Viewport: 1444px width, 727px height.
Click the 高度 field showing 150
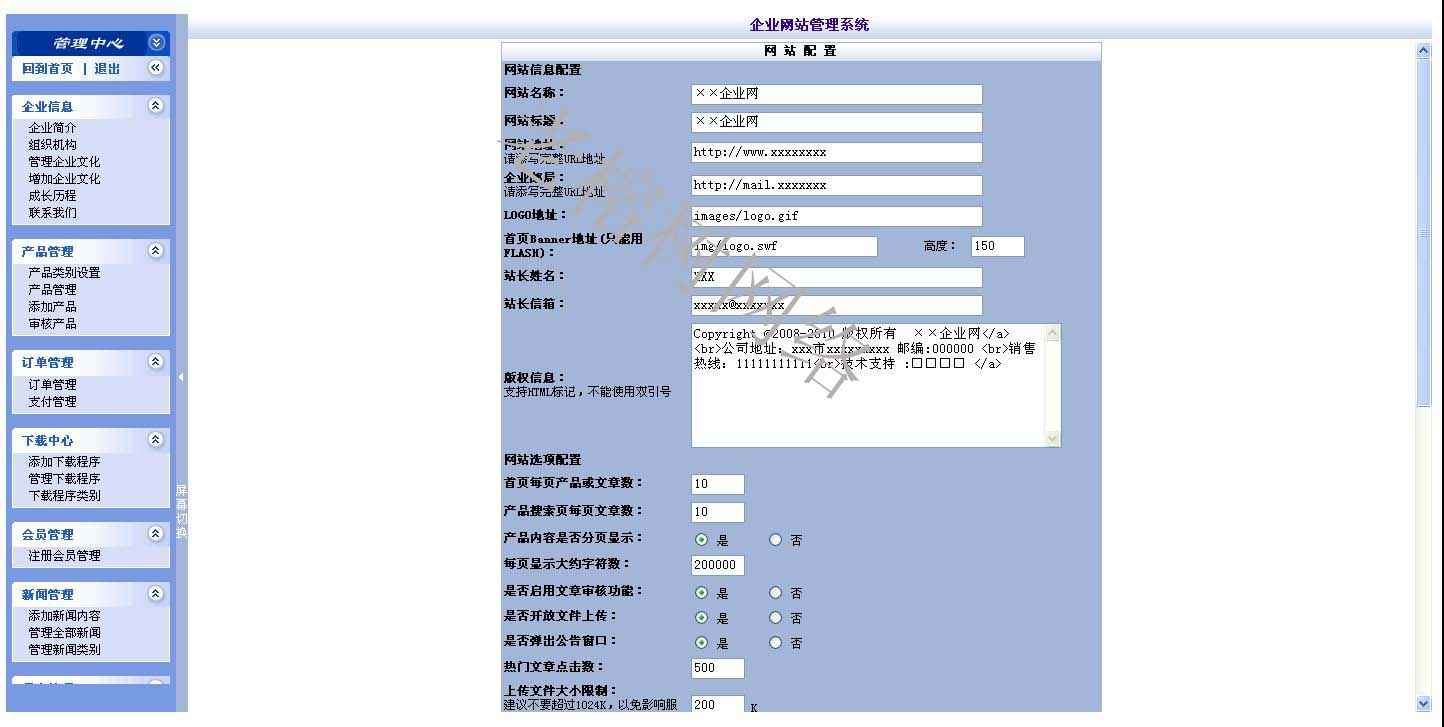tap(998, 246)
